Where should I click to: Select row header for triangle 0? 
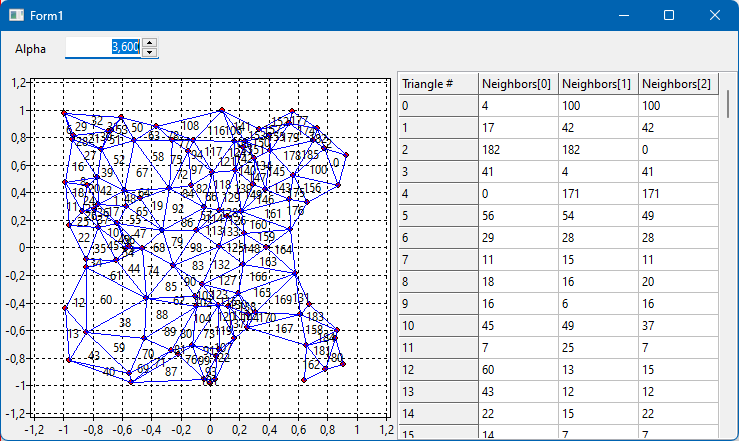(438, 106)
